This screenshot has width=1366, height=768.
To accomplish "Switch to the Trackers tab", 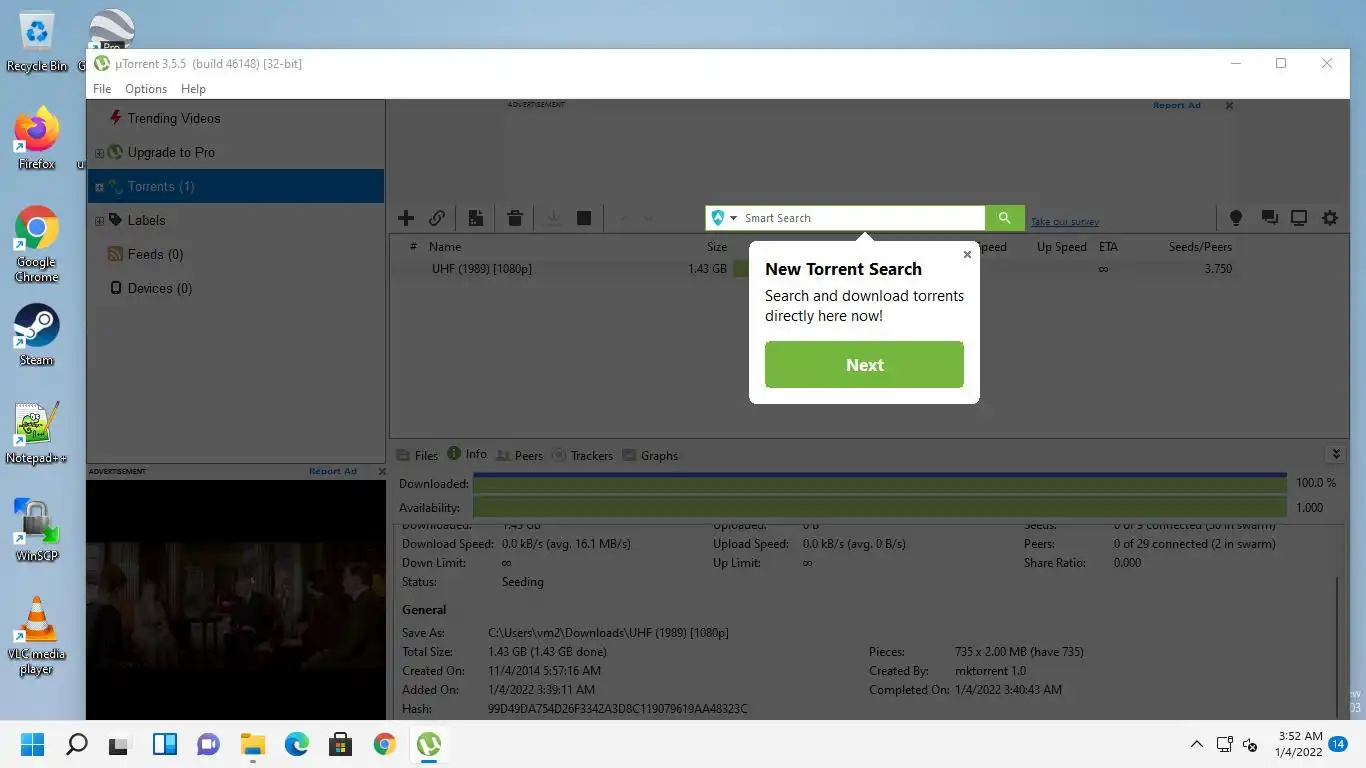I will pos(582,455).
